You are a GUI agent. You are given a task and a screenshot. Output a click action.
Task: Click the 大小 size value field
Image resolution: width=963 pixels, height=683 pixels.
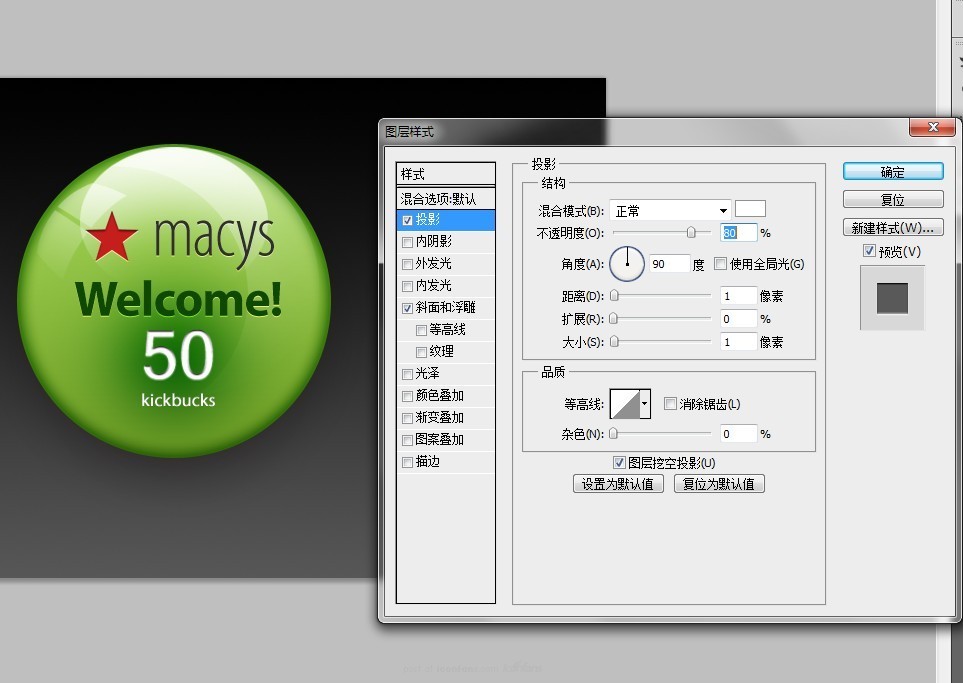(x=738, y=342)
